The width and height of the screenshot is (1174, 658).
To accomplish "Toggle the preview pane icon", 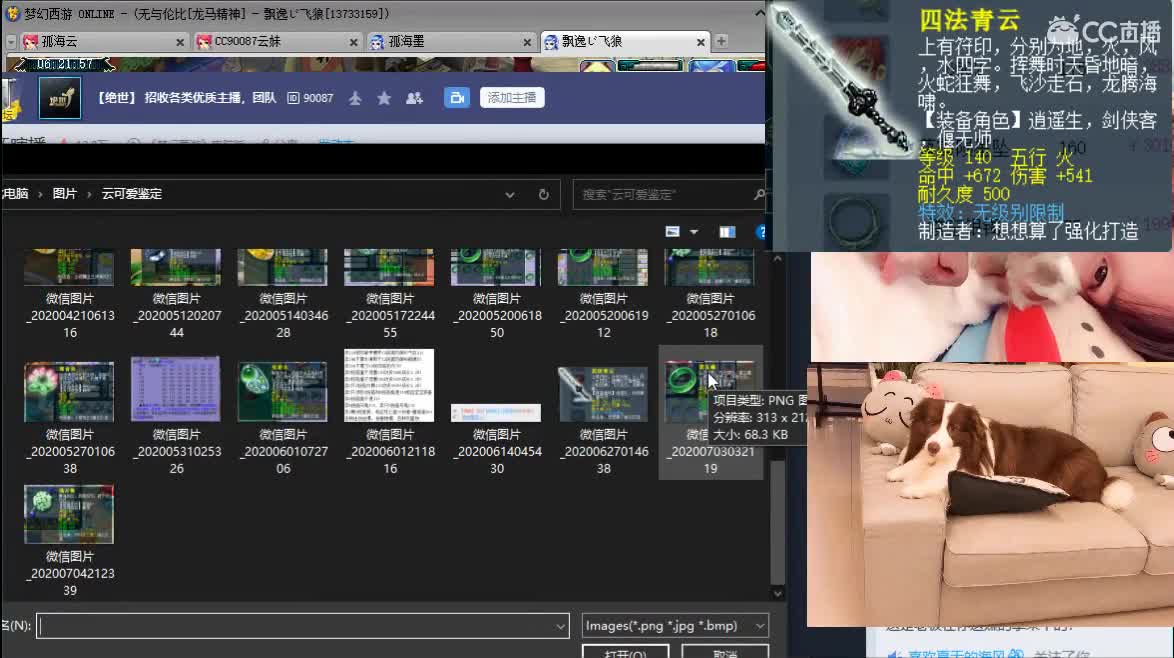I will coord(727,232).
